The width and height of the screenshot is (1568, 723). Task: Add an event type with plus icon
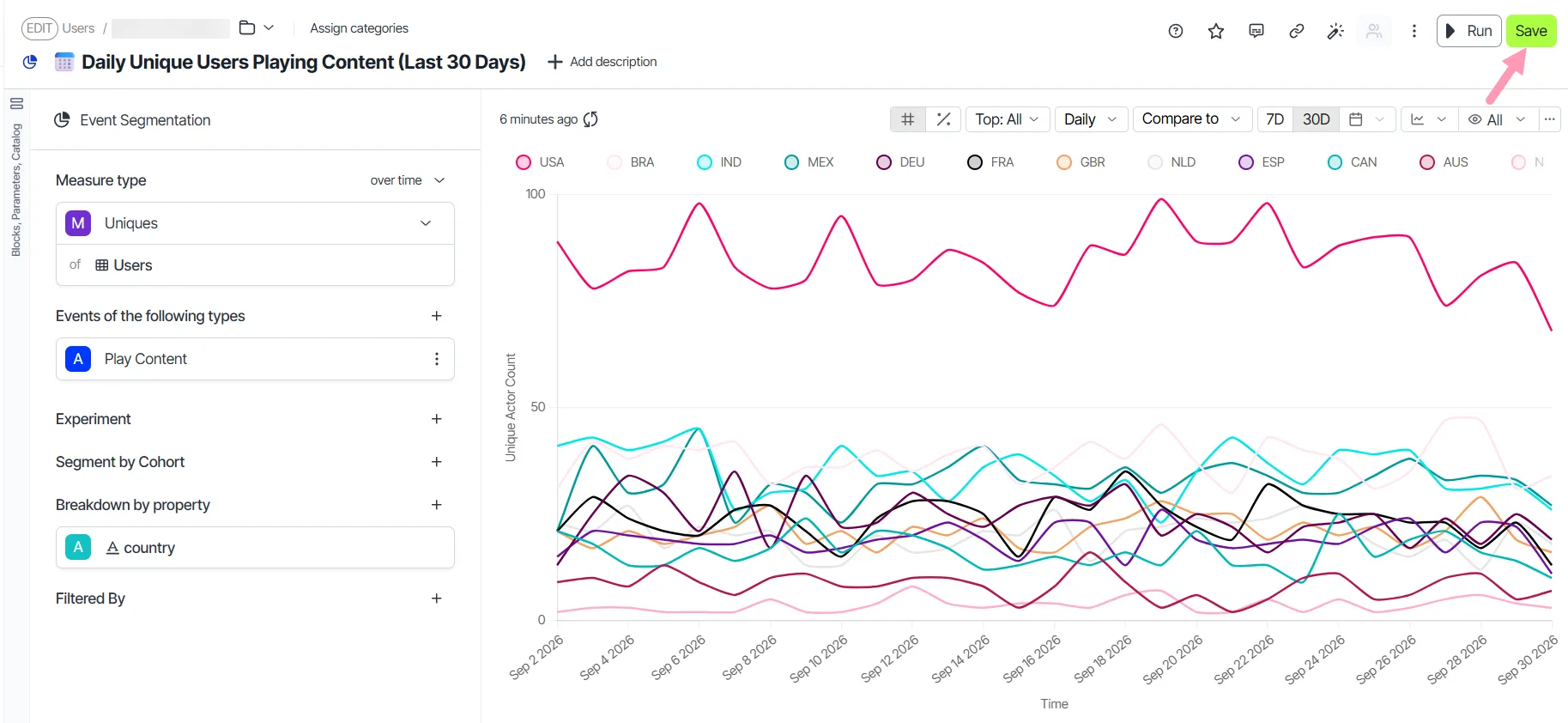tap(437, 316)
